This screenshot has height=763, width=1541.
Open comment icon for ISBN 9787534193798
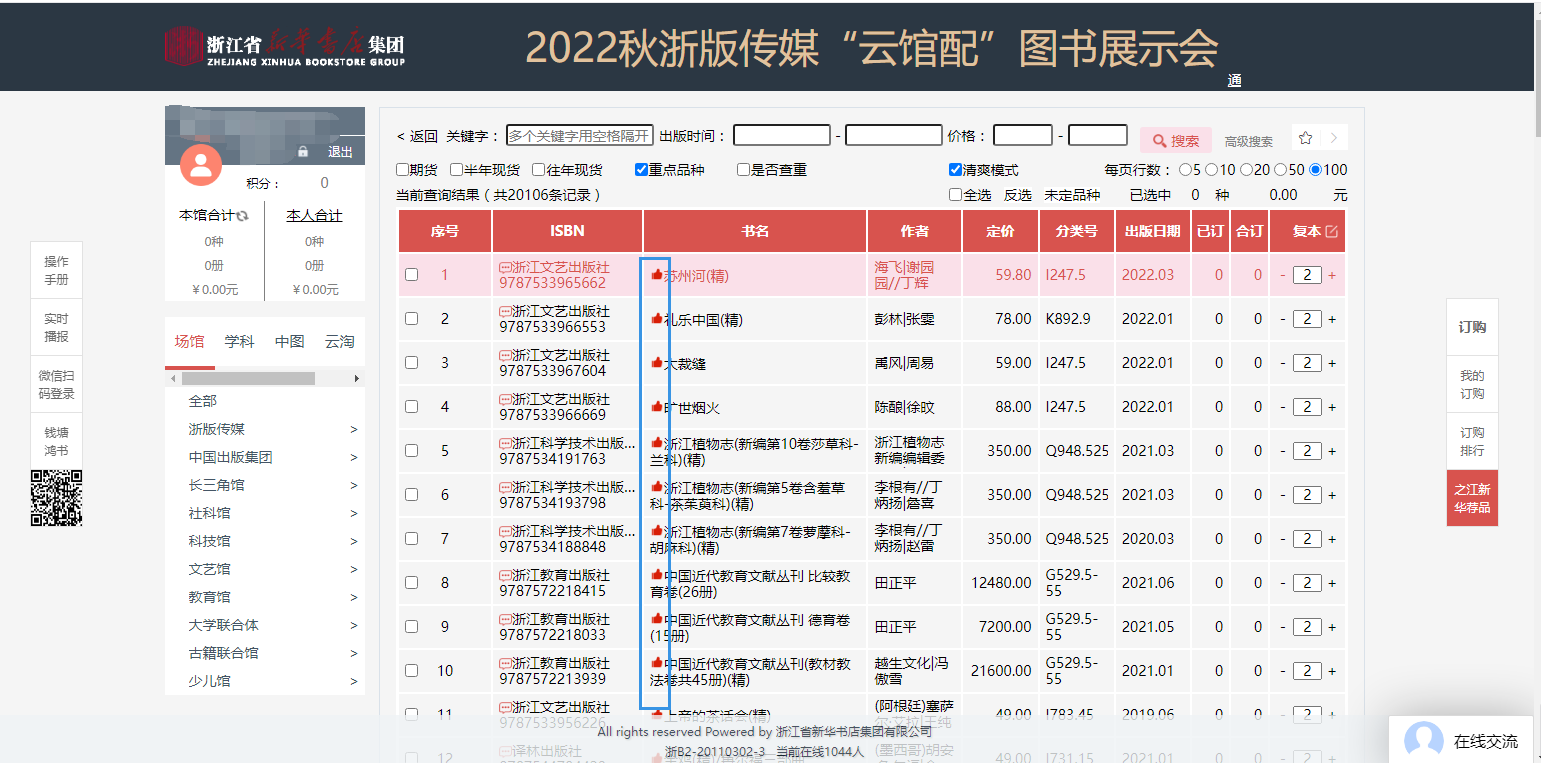[505, 487]
